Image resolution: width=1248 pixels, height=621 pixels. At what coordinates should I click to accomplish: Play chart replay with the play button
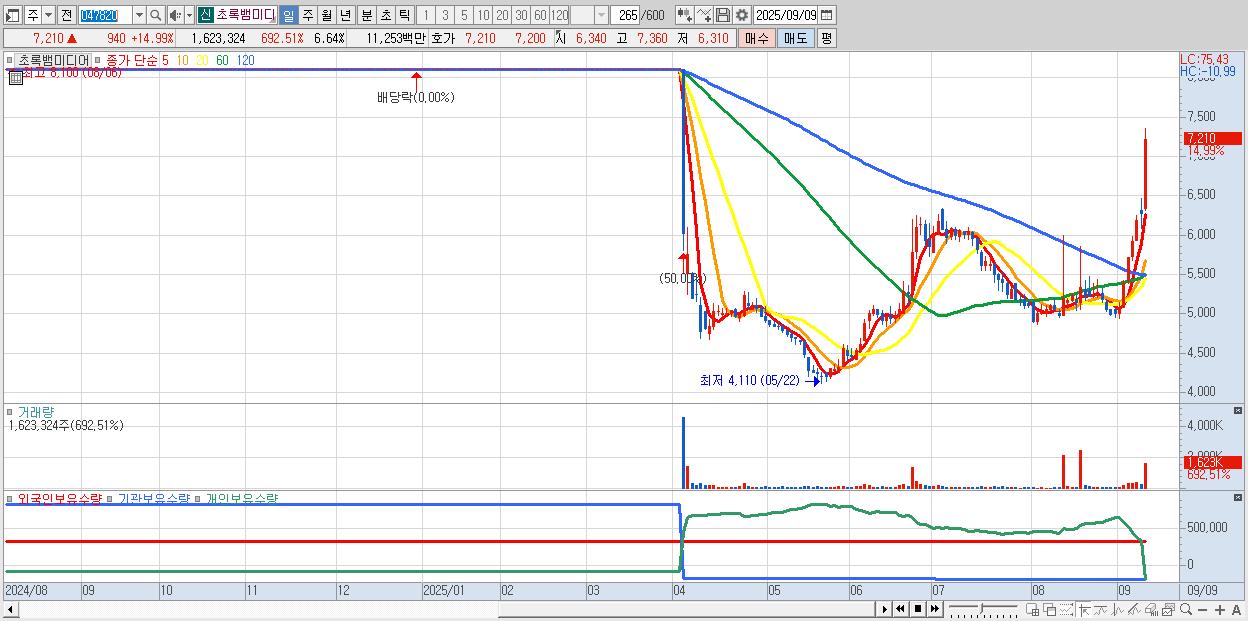[x=885, y=609]
